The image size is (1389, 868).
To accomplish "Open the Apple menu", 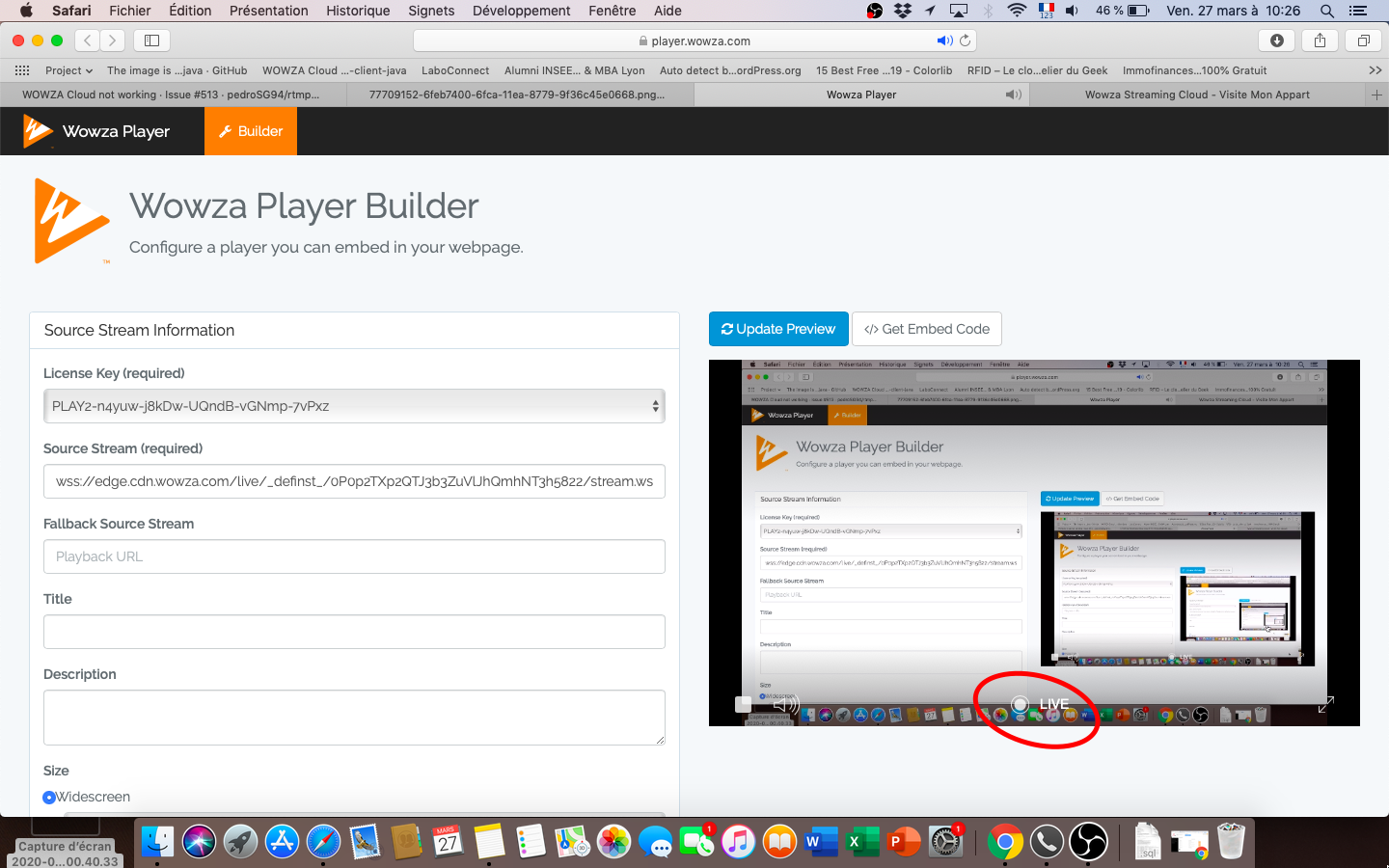I will tap(26, 11).
